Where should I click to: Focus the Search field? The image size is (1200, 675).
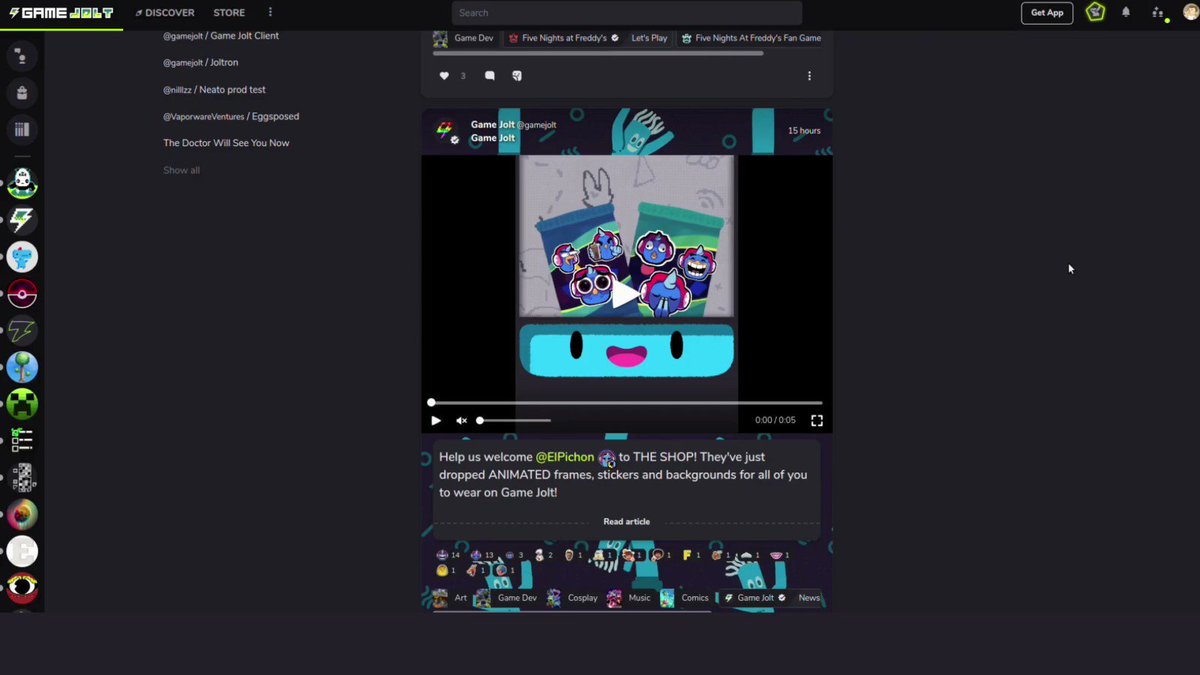pyautogui.click(x=627, y=13)
